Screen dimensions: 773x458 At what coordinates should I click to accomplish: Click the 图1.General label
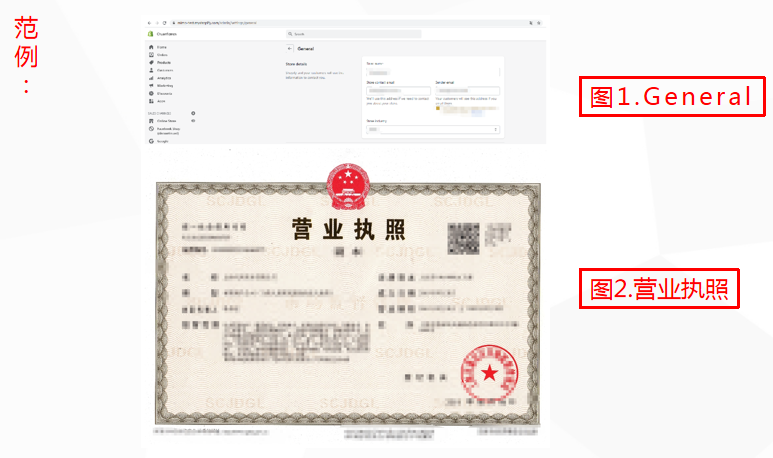(672, 97)
